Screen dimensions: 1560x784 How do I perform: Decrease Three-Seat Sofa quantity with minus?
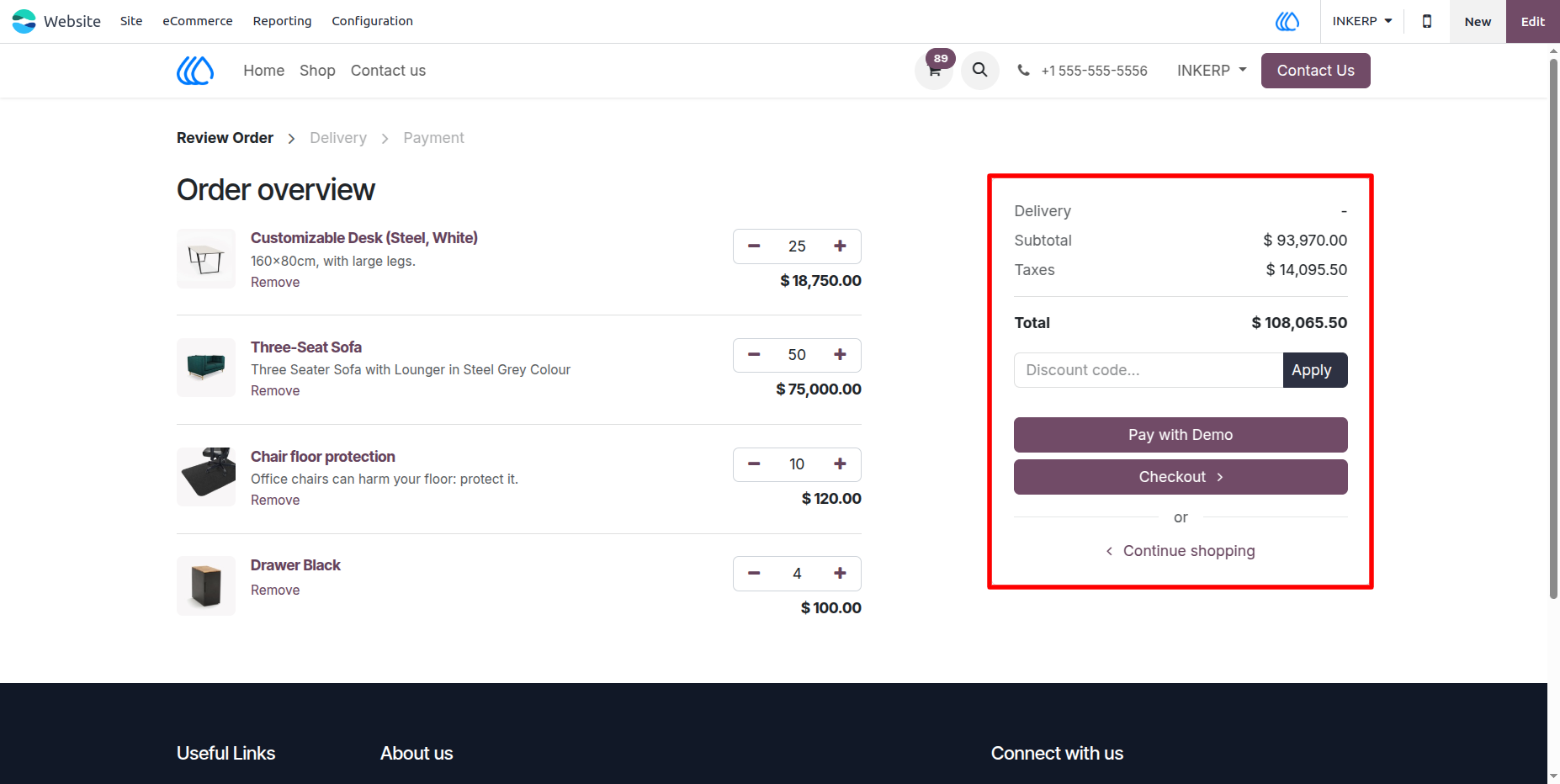754,355
